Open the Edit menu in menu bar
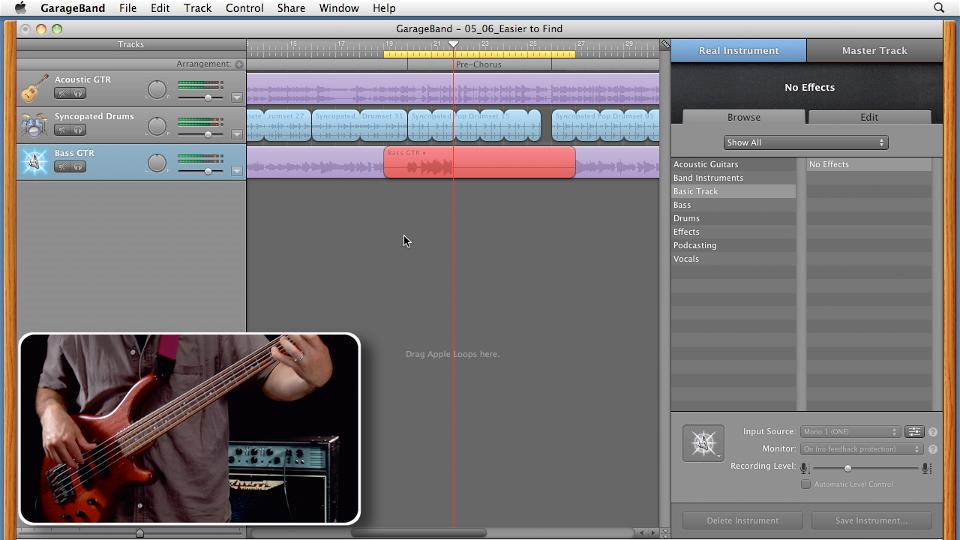The width and height of the screenshot is (960, 540). tap(160, 8)
